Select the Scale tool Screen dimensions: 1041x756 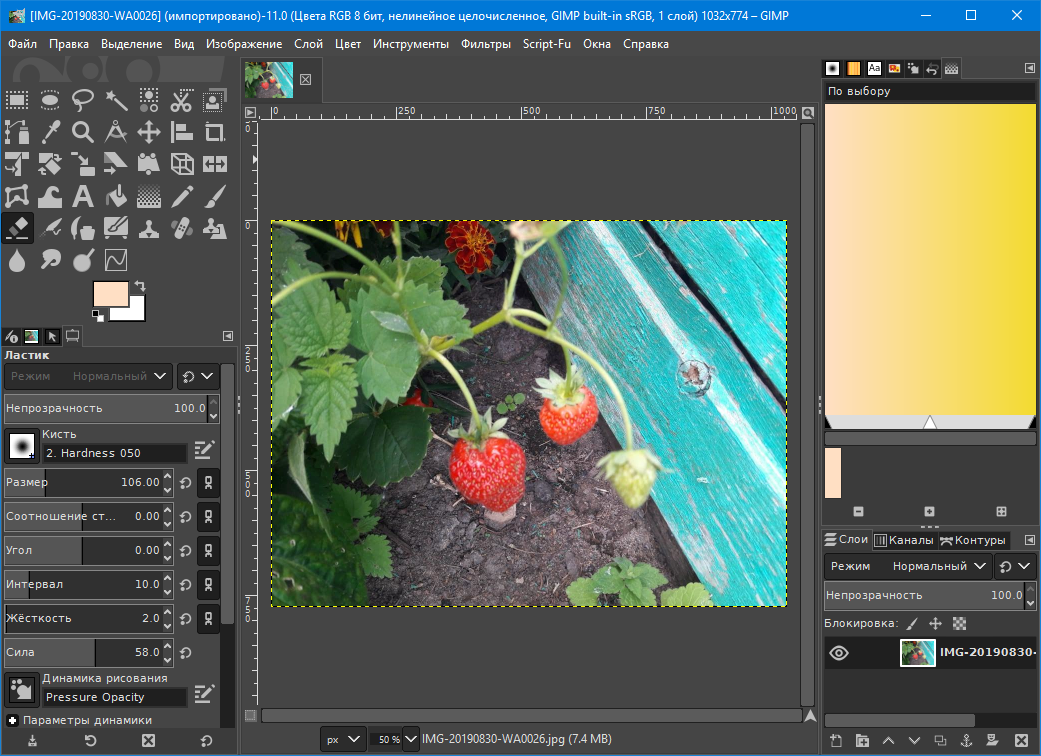(x=83, y=164)
